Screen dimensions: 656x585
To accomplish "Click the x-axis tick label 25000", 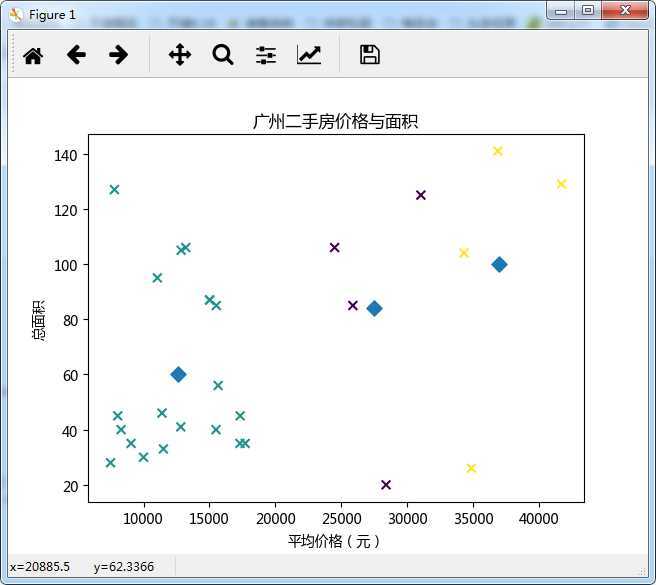I will click(341, 519).
